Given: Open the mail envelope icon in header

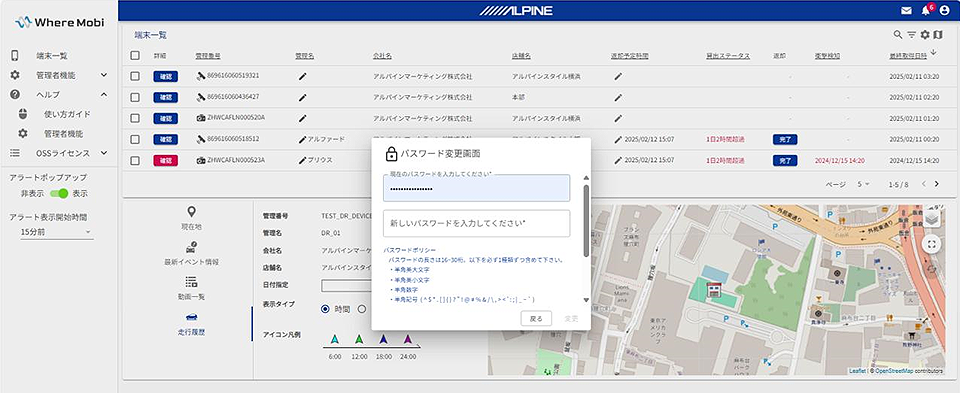Looking at the screenshot, I should [906, 10].
